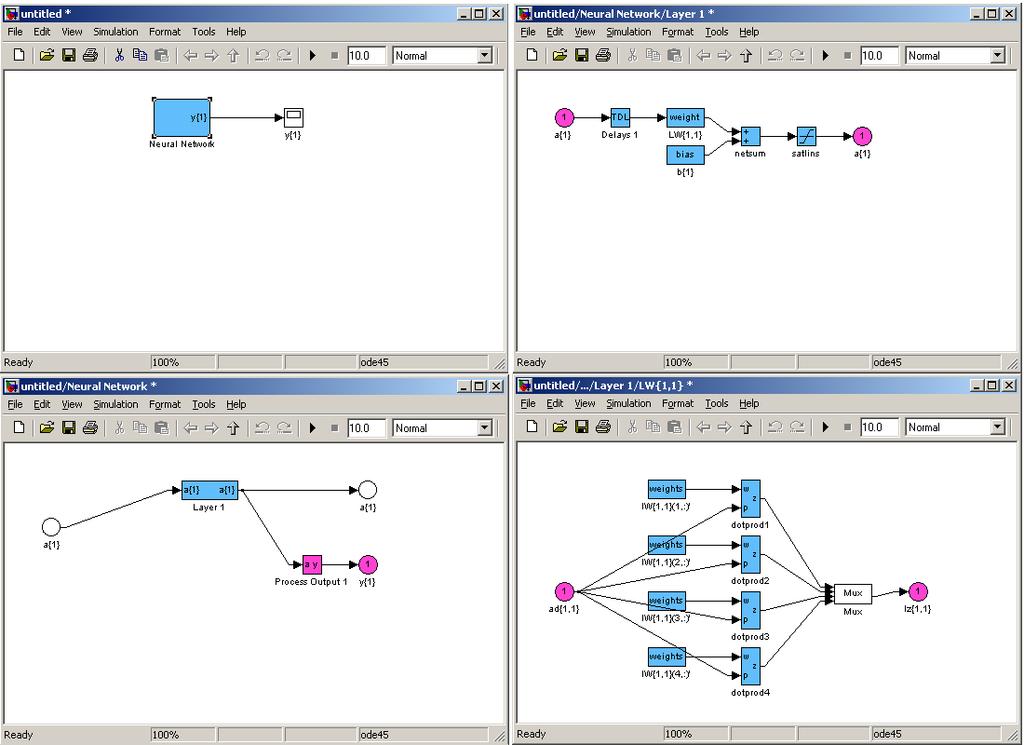Select the y{1} output port
Viewport: 1024px width, 745px height.
click(368, 564)
